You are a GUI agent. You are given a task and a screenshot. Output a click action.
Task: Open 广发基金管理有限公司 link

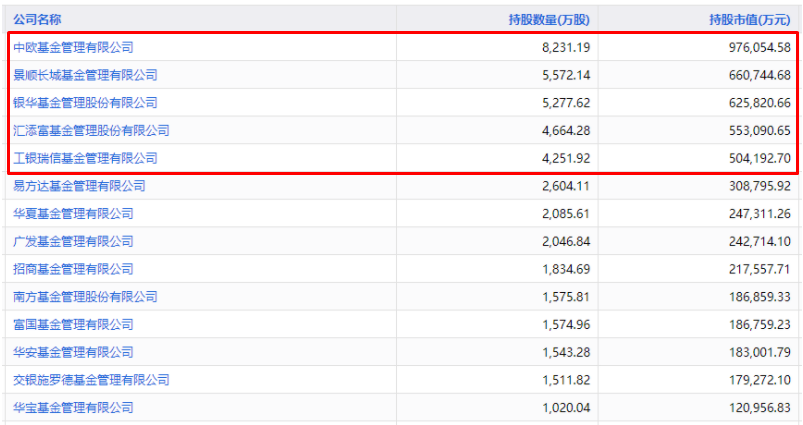click(x=73, y=241)
